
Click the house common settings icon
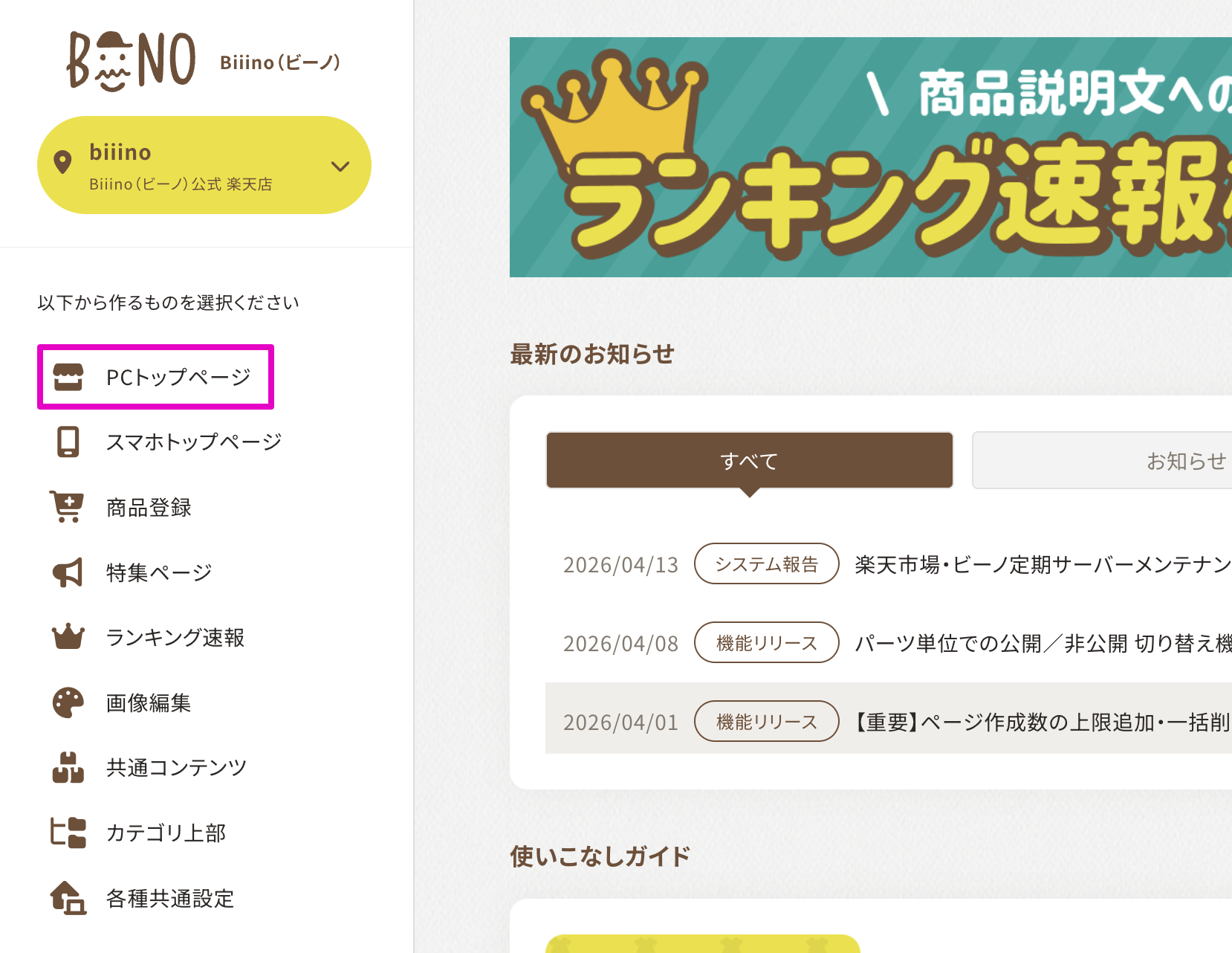point(68,898)
